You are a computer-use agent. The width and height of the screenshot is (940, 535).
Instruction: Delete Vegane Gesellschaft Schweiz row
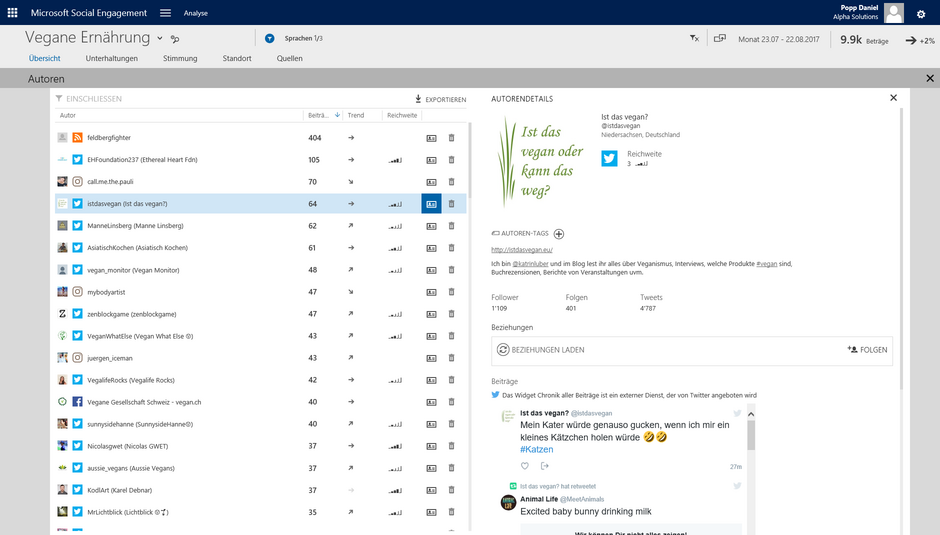coord(451,402)
